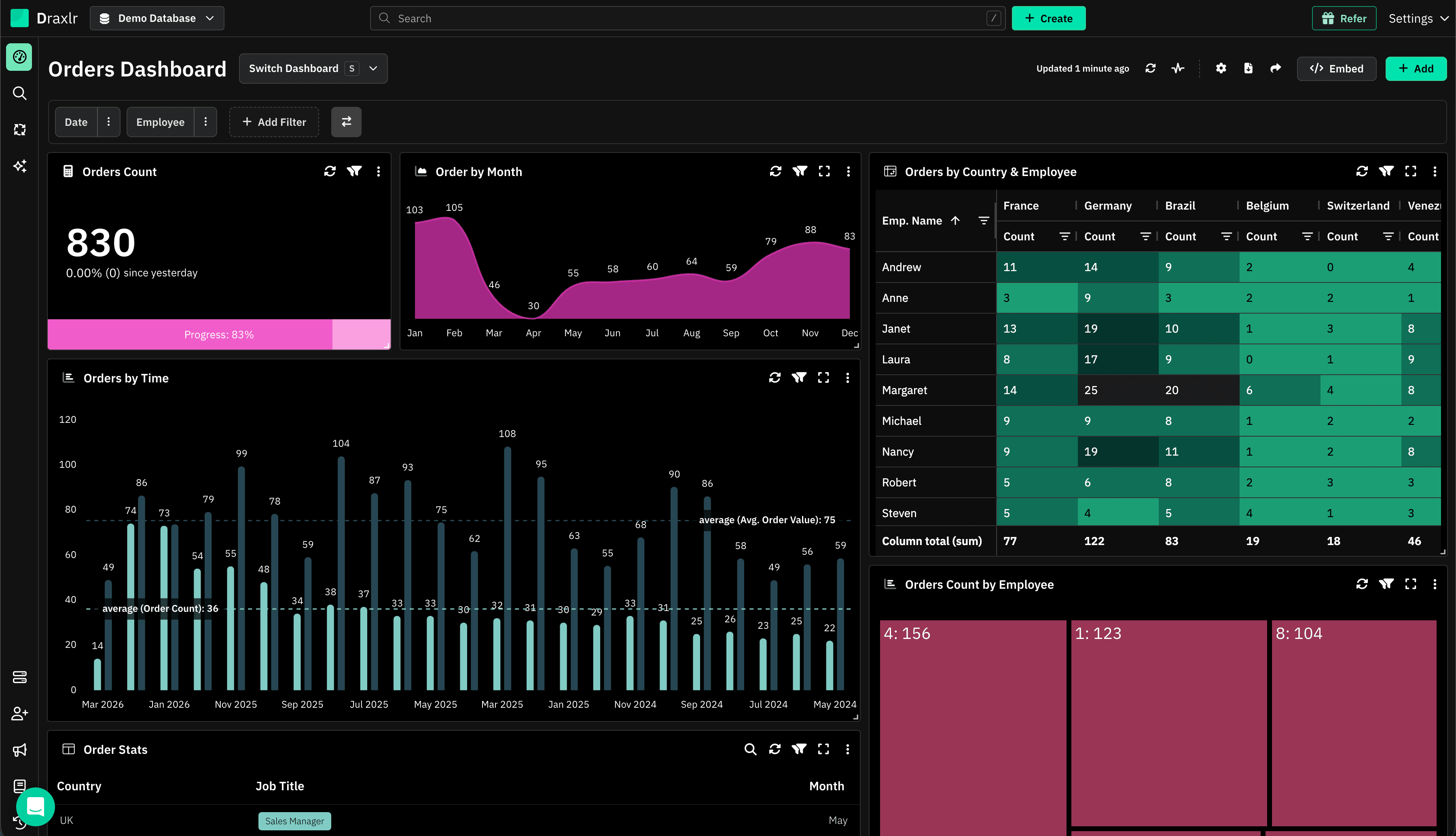Click the Refer button
This screenshot has width=1456, height=836.
click(x=1344, y=18)
